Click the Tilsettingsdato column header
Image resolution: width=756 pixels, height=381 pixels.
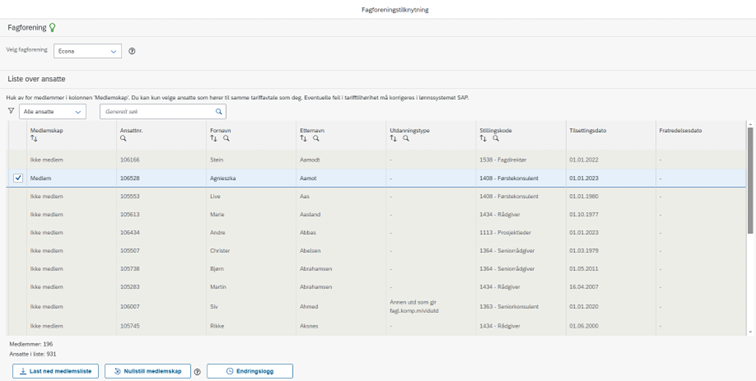[x=588, y=131]
